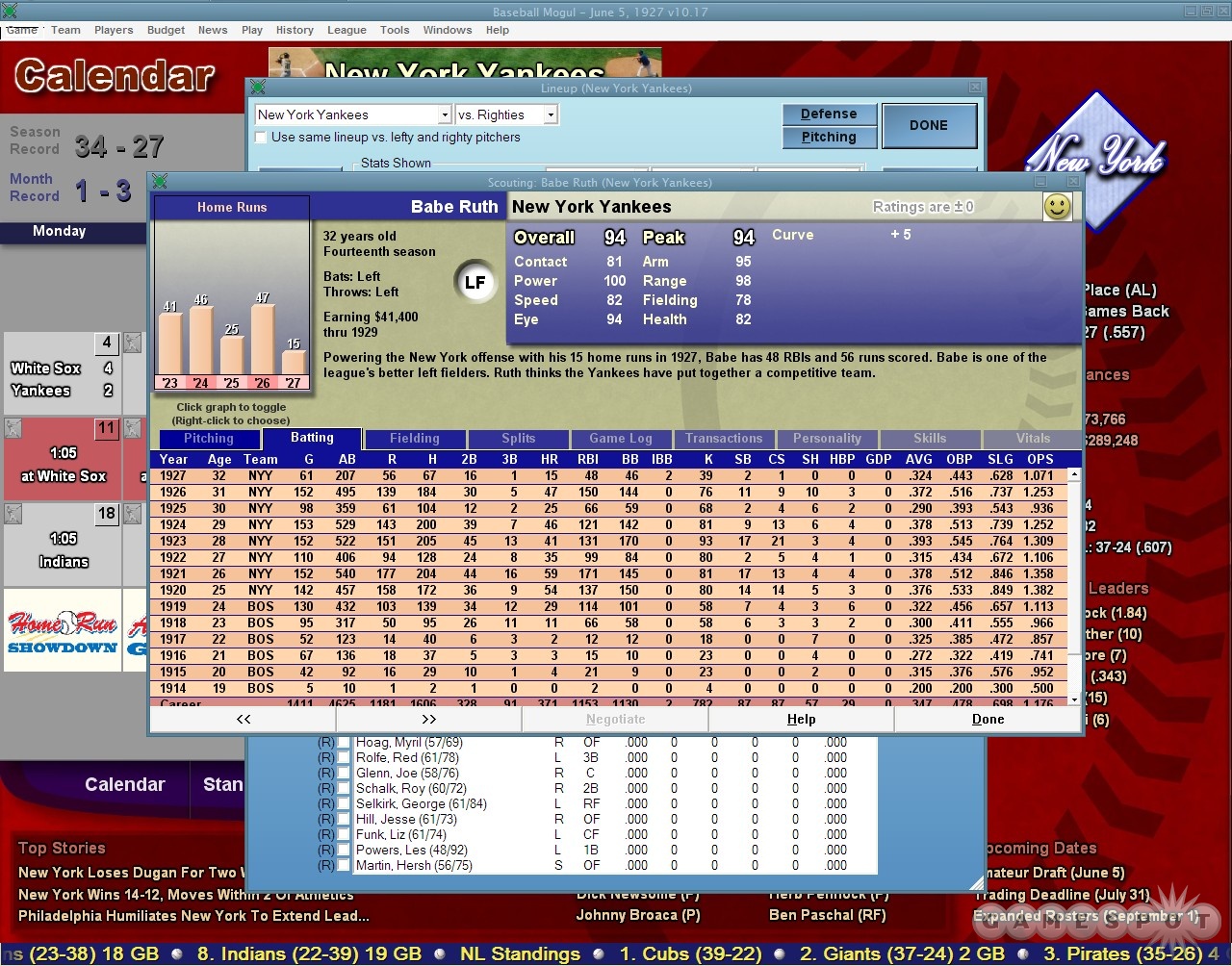This screenshot has width=1232, height=966.
Task: Uncheck 'Use same lineup vs. lefty and righty pitchers'
Action: 260,138
